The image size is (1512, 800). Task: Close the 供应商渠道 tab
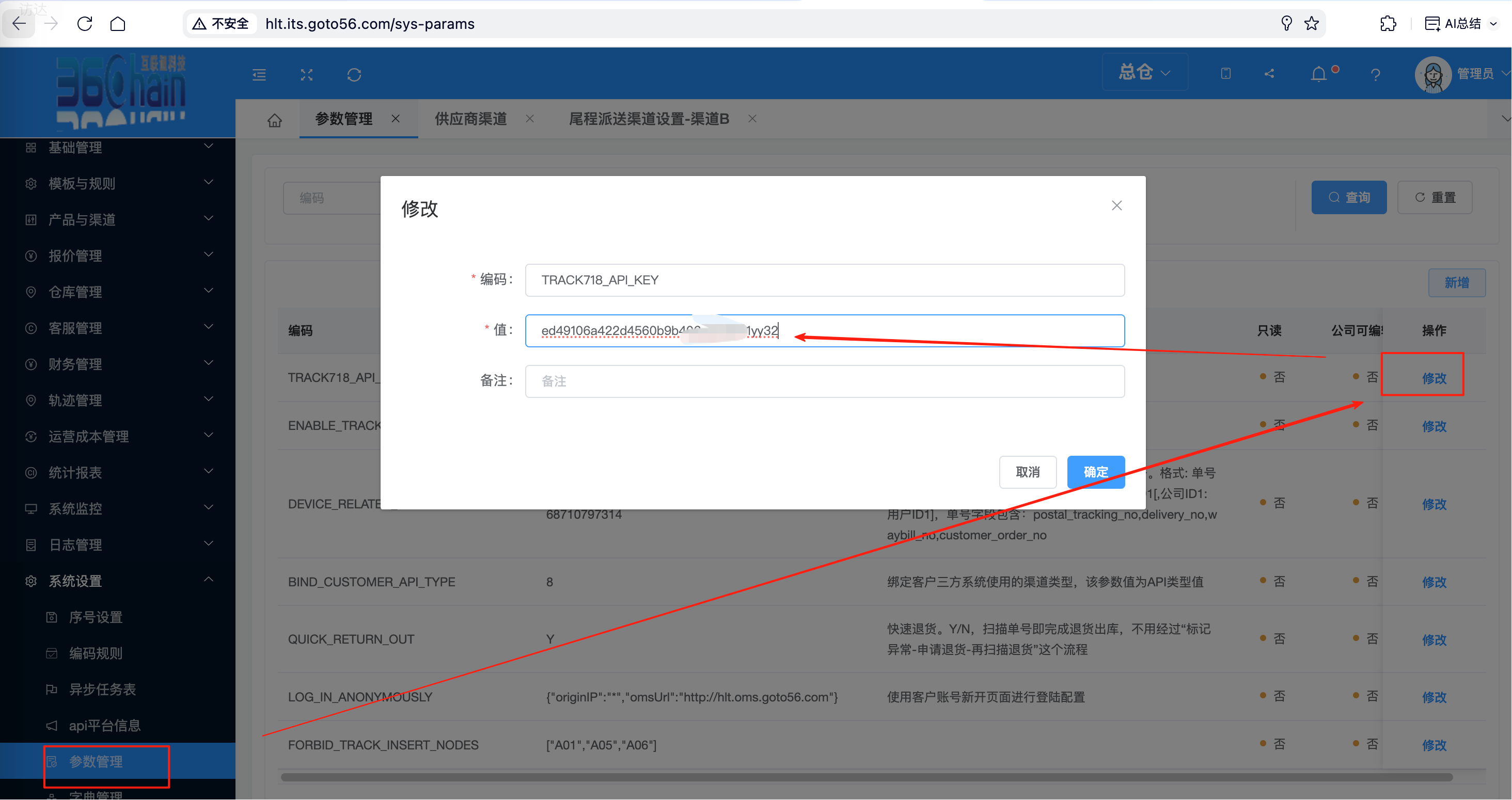530,119
